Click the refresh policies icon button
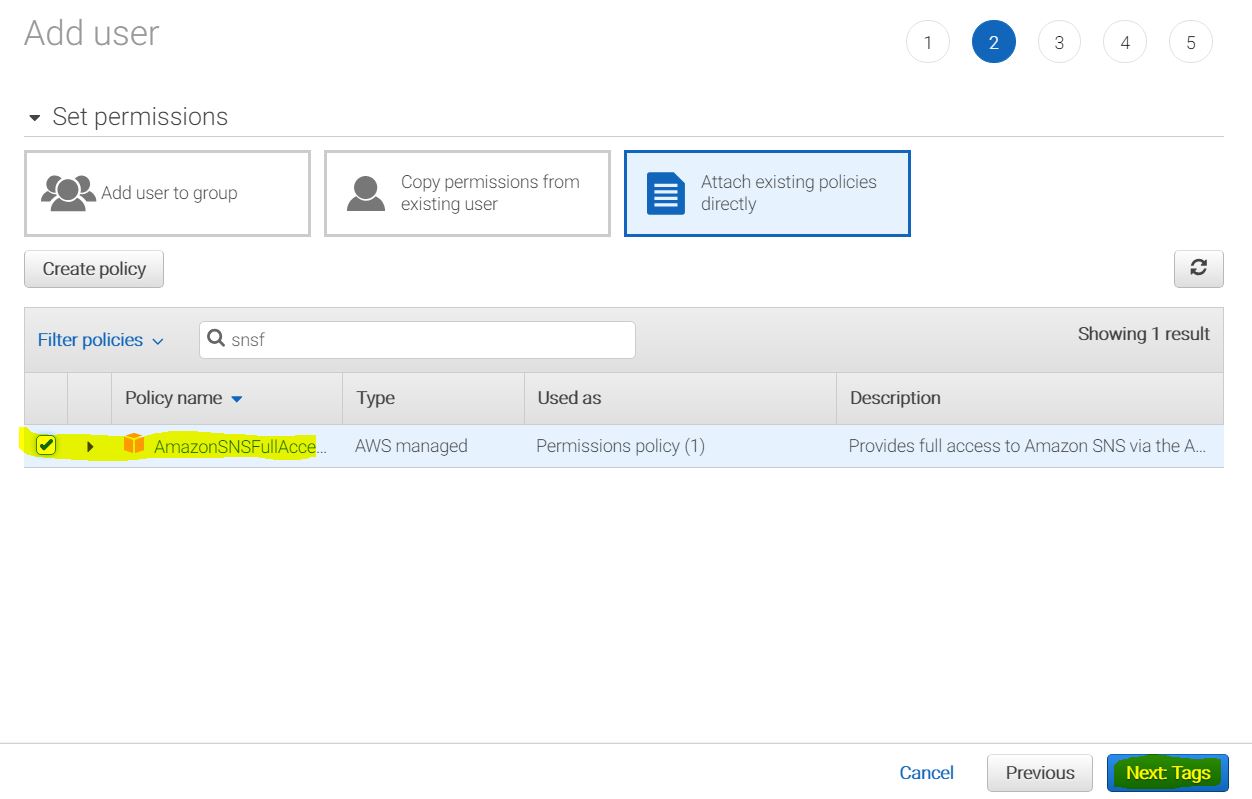The image size is (1252, 799). 1198,268
